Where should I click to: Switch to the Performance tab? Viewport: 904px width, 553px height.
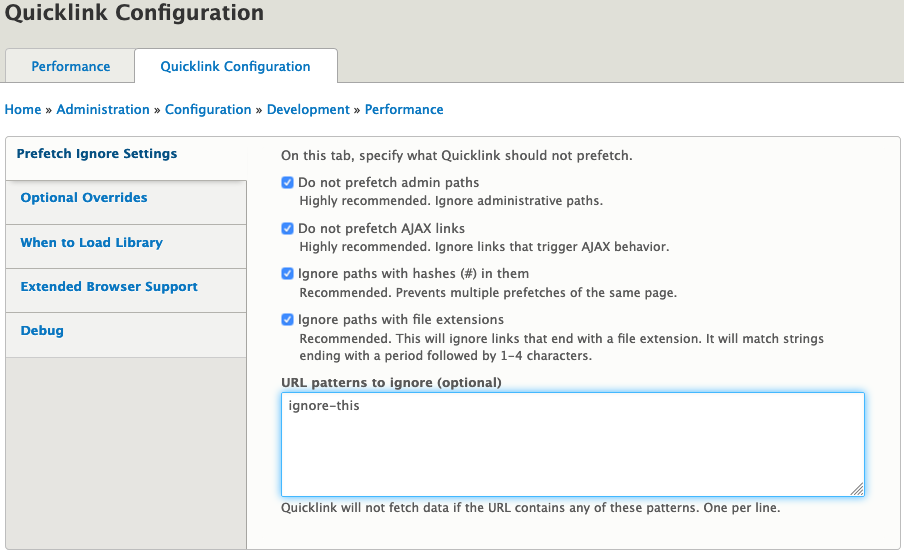(x=70, y=67)
